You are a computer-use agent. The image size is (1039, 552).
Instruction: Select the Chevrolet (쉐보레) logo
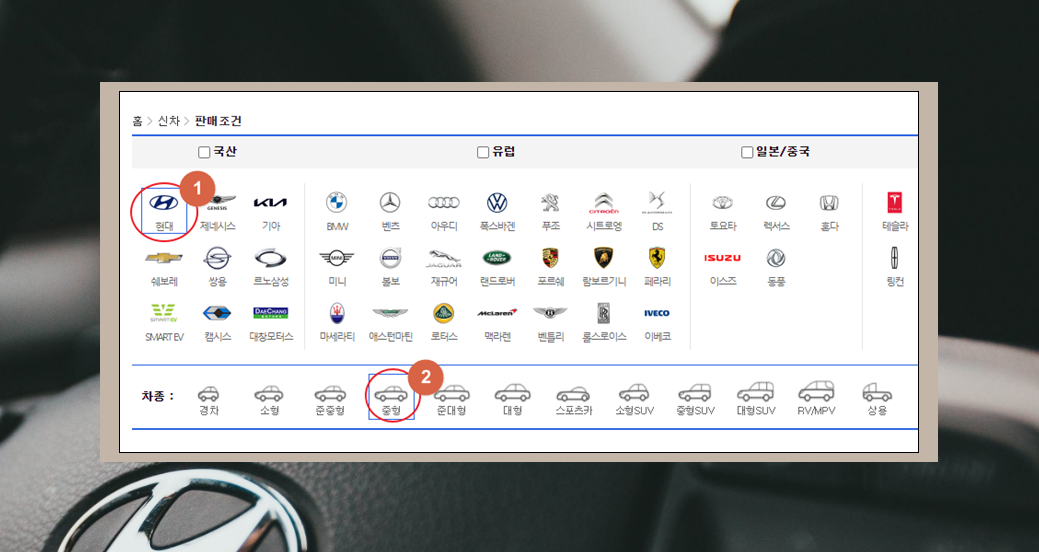point(164,258)
